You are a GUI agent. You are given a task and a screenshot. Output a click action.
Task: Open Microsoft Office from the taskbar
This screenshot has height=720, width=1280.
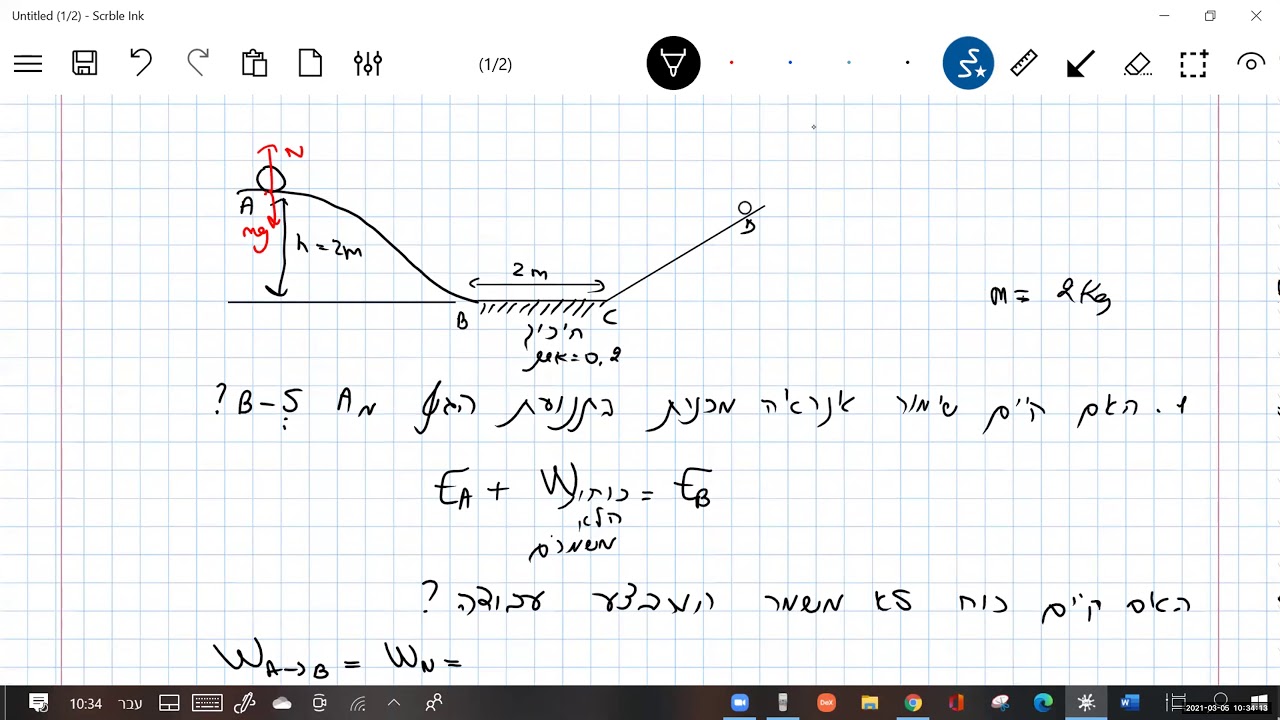click(x=956, y=703)
